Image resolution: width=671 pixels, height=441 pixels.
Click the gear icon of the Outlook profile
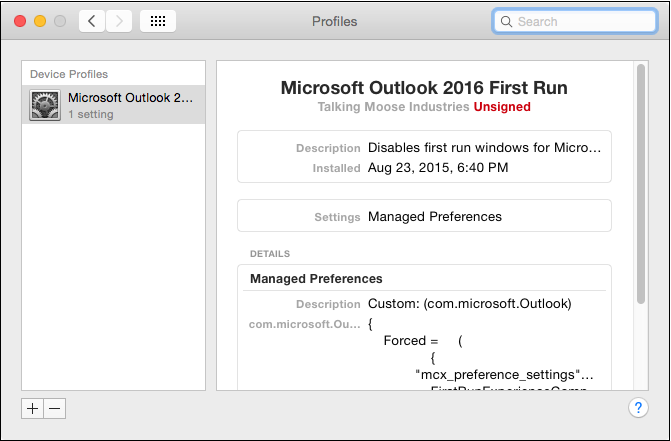click(x=45, y=105)
